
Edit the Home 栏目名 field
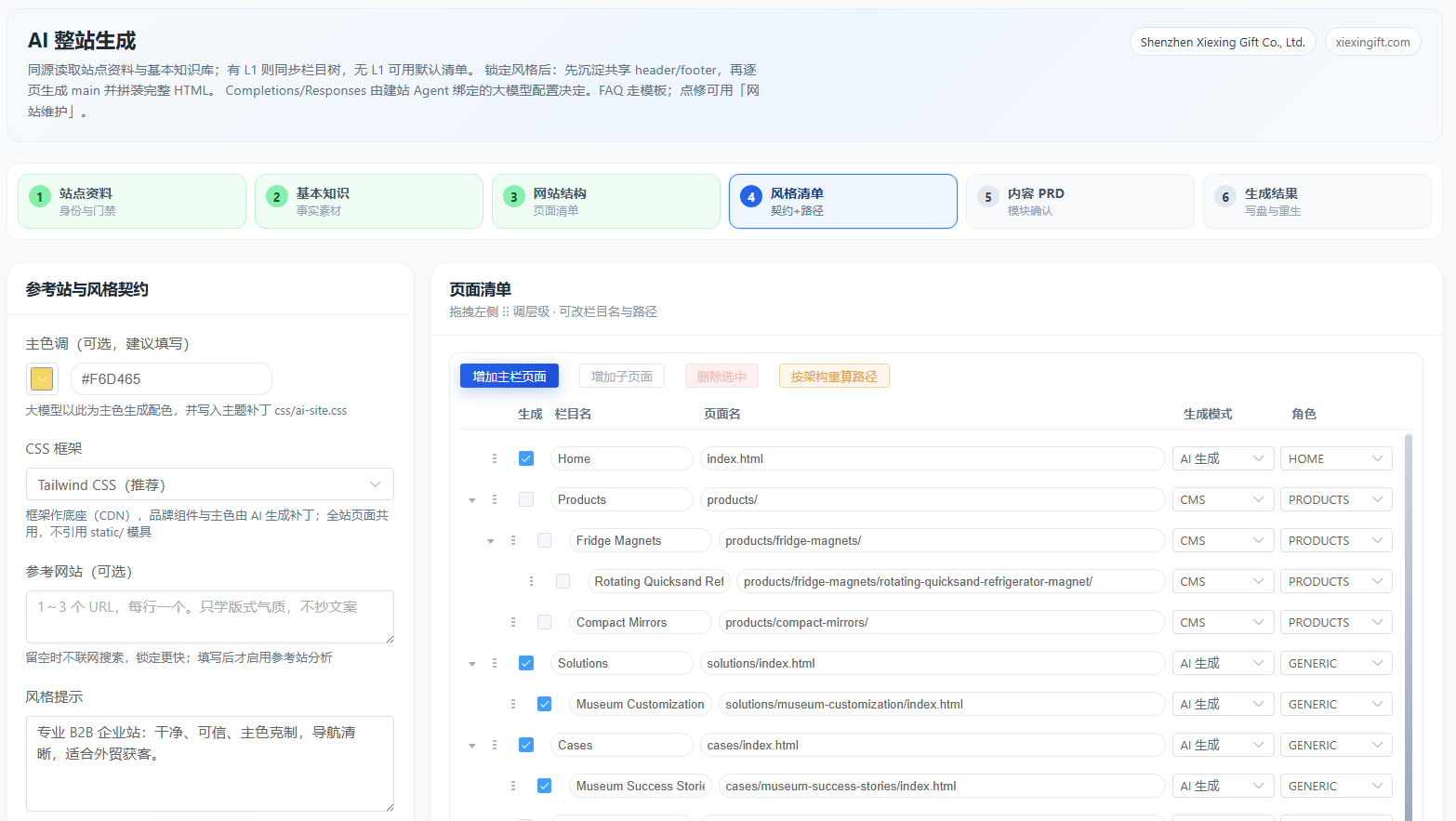coord(622,458)
